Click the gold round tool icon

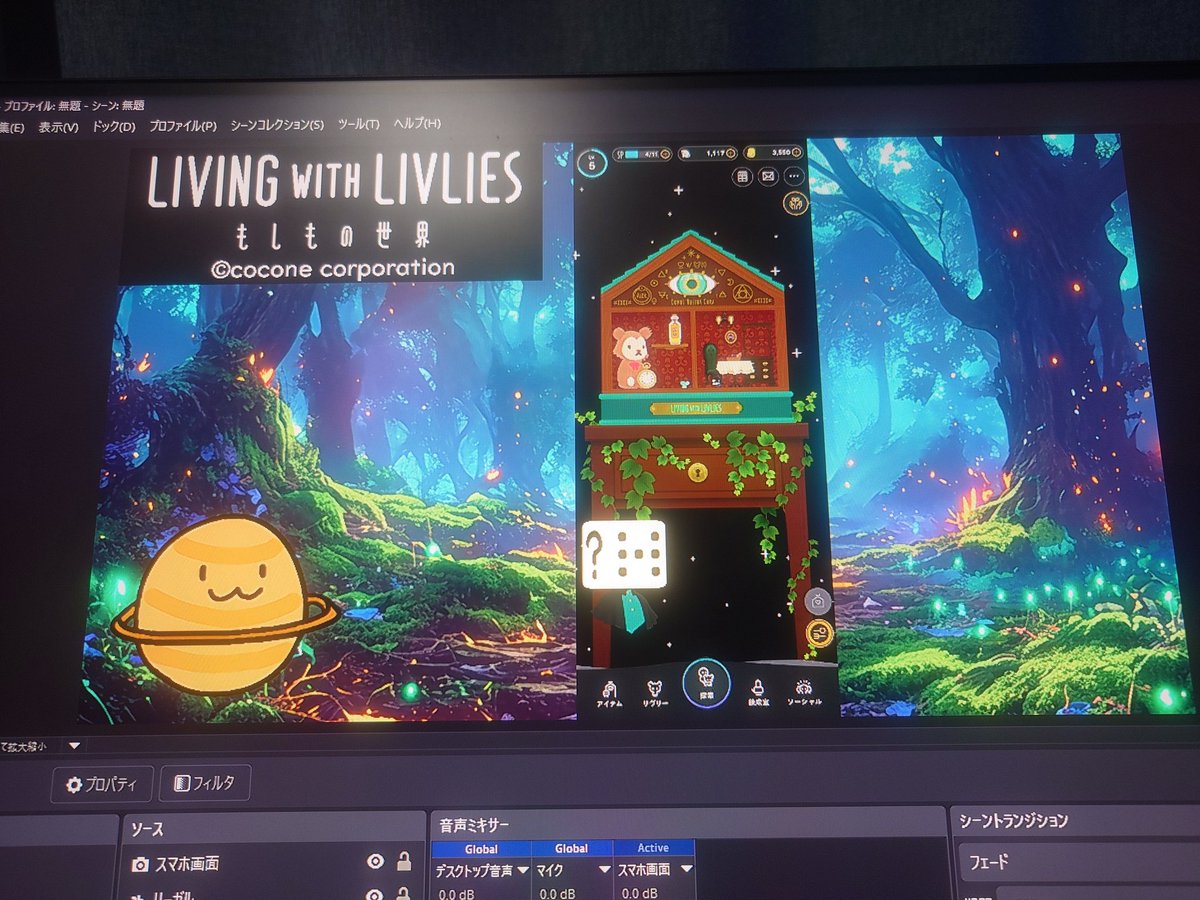[x=820, y=634]
